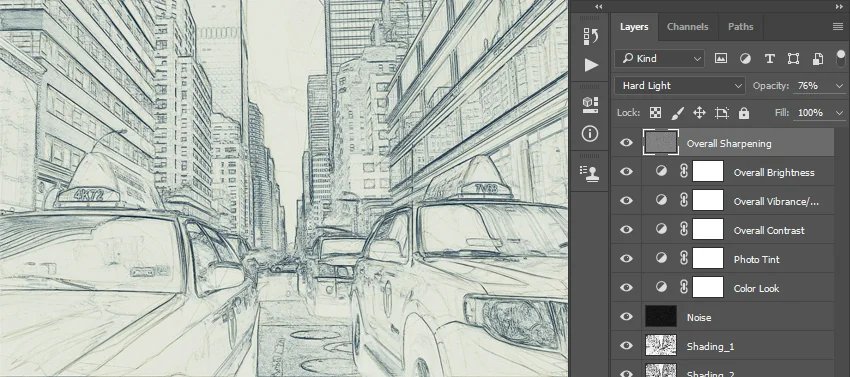Click the Overall Contrast layer name
The width and height of the screenshot is (850, 377).
pyautogui.click(x=769, y=231)
